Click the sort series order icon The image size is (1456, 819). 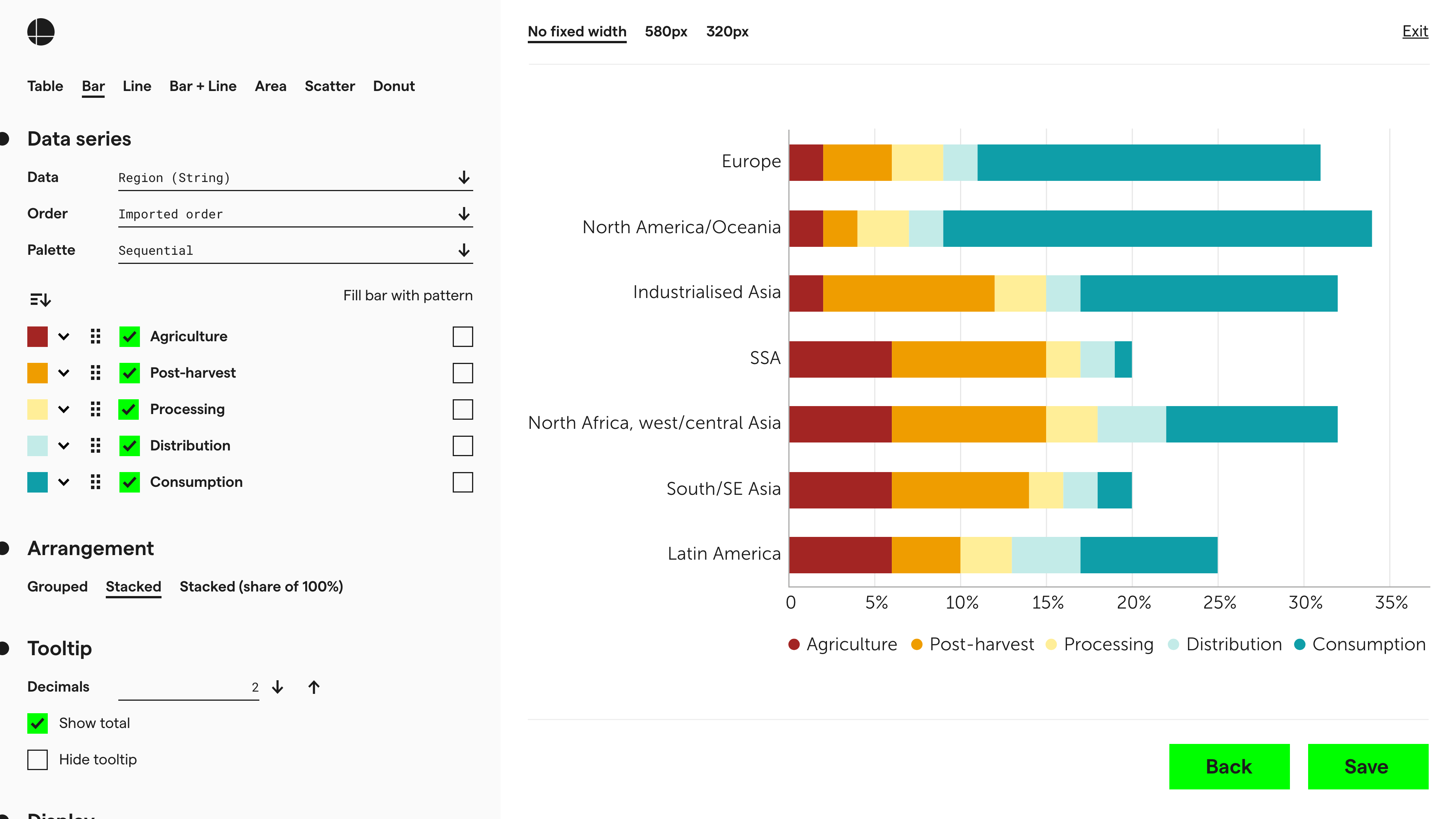point(40,299)
